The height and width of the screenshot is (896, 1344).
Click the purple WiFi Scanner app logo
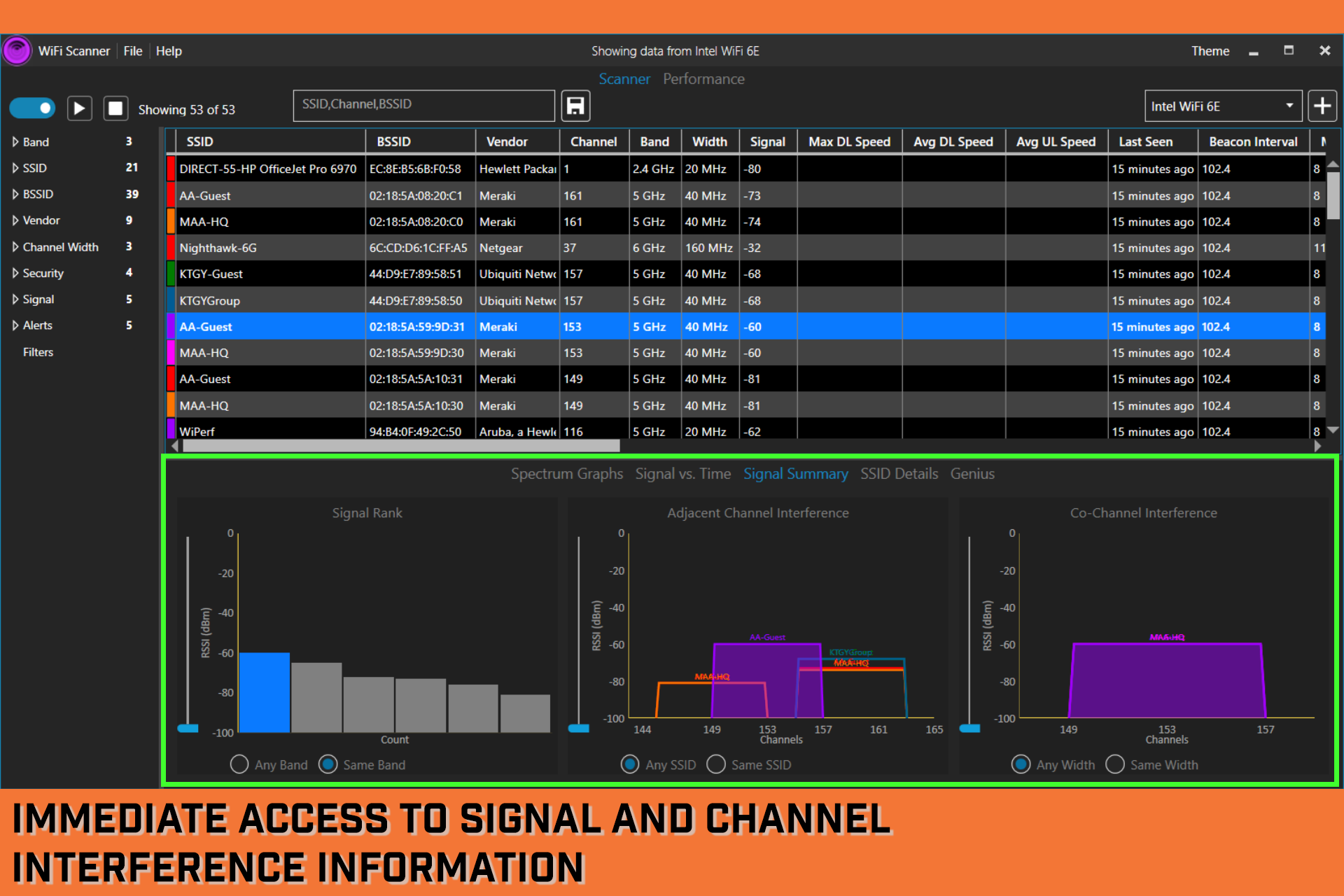point(17,51)
